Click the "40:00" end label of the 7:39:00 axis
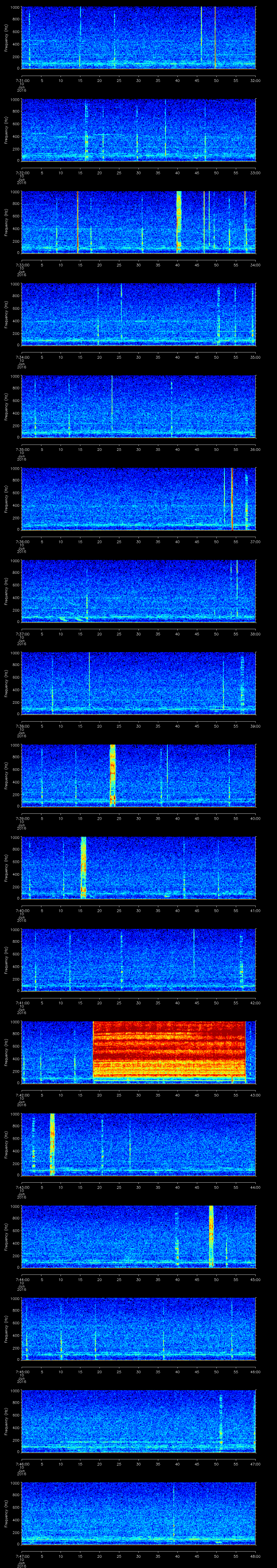Viewport: 277px width, 1568px height. pyautogui.click(x=255, y=818)
